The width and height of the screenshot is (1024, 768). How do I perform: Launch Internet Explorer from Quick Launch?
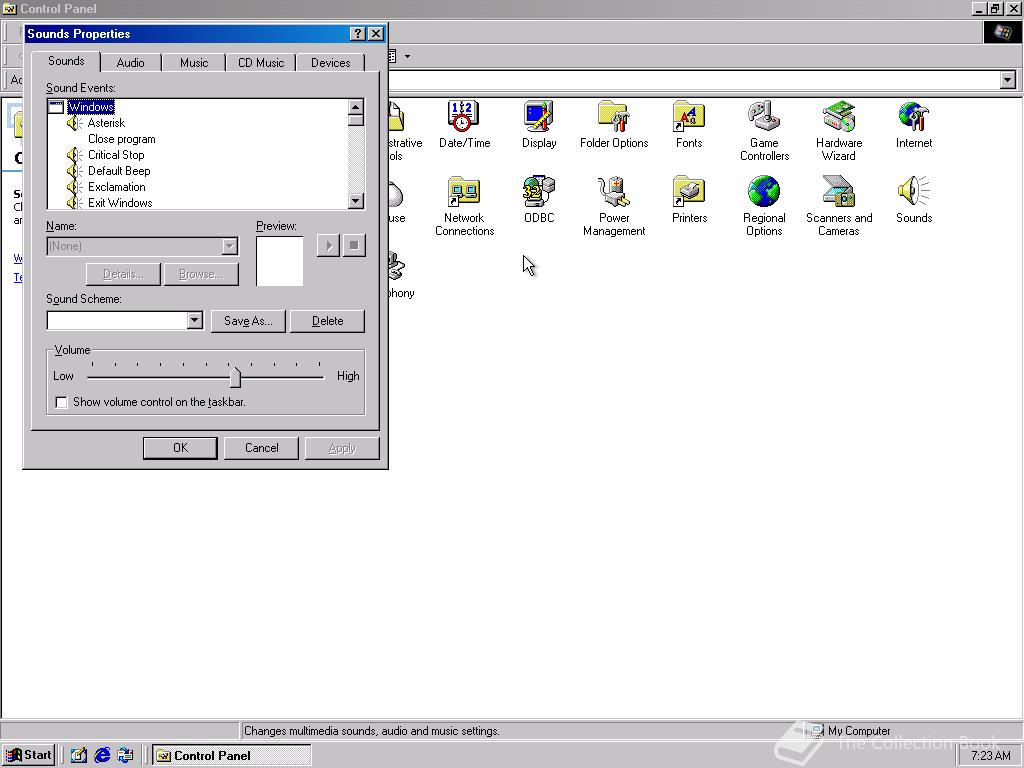102,755
